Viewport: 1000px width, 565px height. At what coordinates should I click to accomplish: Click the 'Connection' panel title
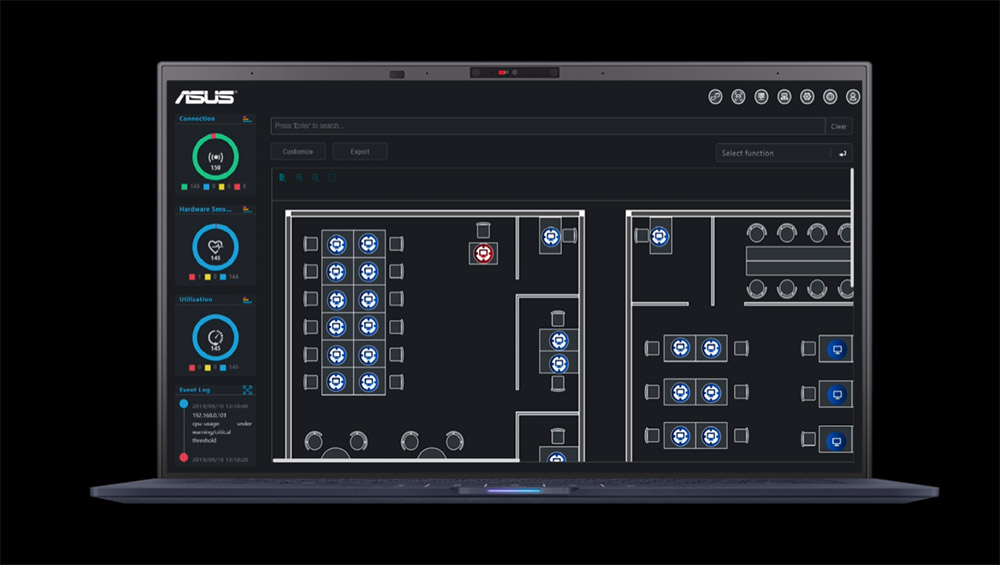coord(197,119)
